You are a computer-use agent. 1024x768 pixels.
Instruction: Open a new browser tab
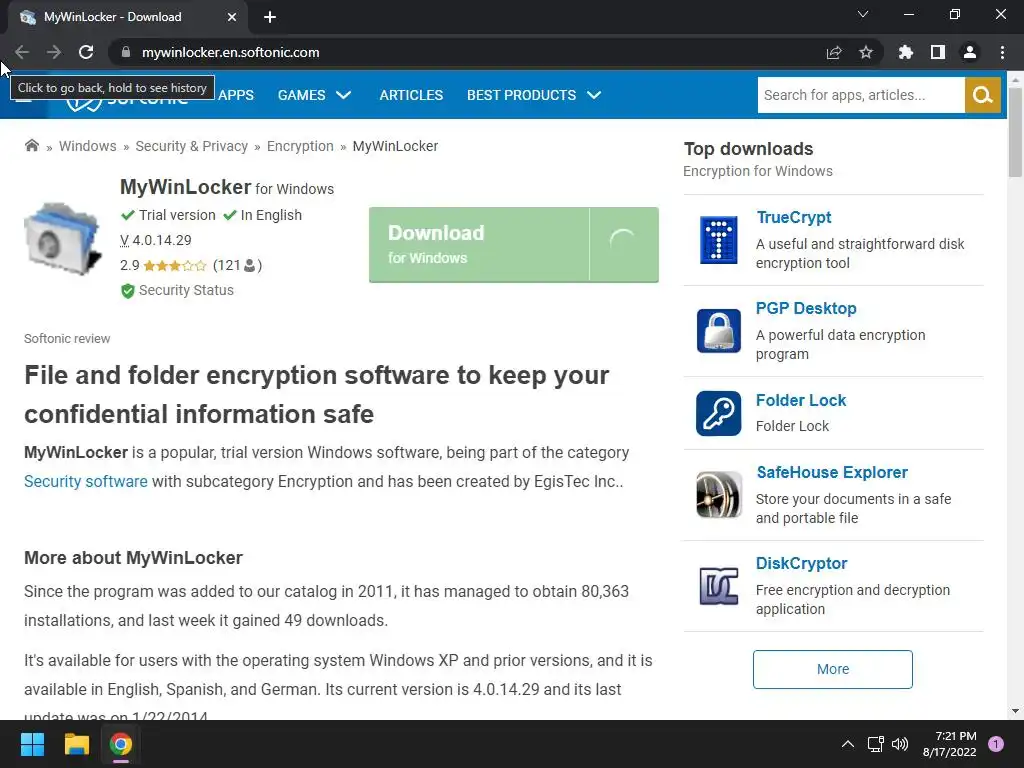(x=270, y=17)
